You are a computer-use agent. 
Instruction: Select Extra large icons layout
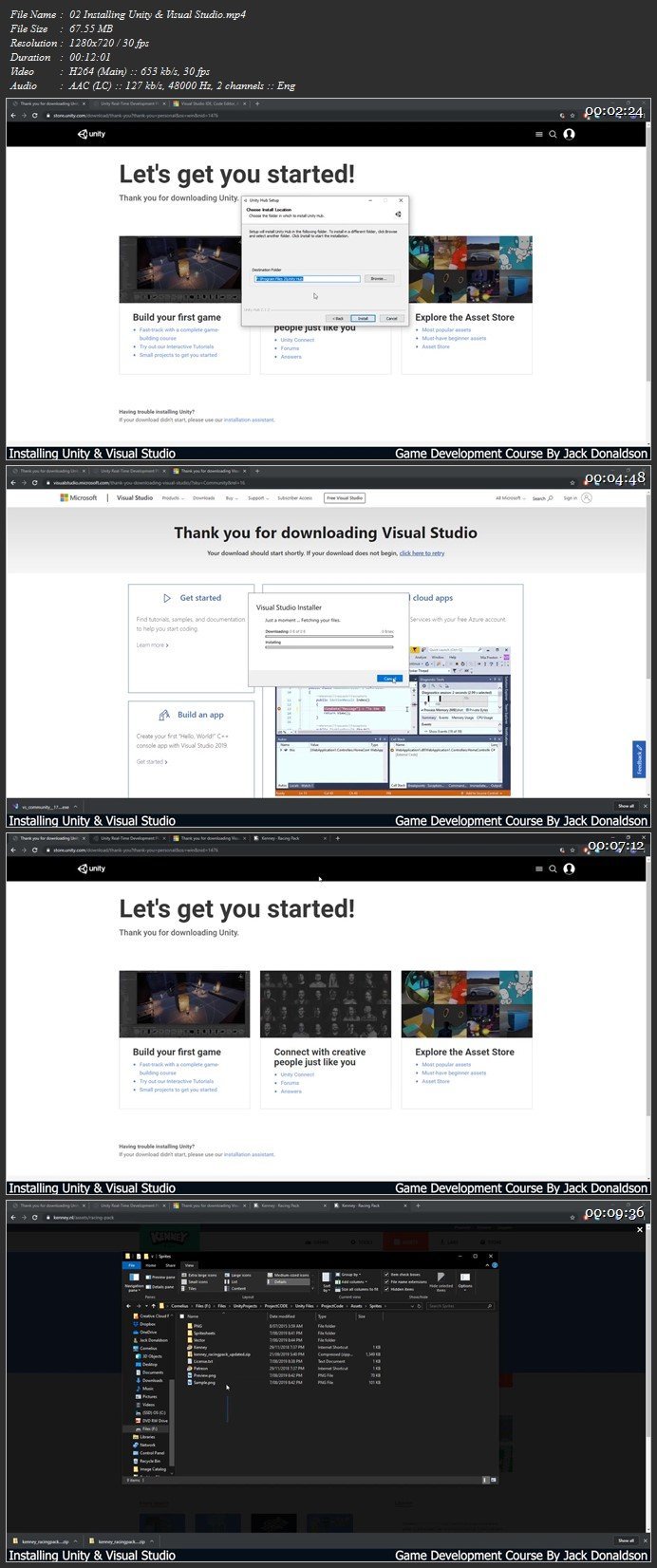(x=199, y=1275)
